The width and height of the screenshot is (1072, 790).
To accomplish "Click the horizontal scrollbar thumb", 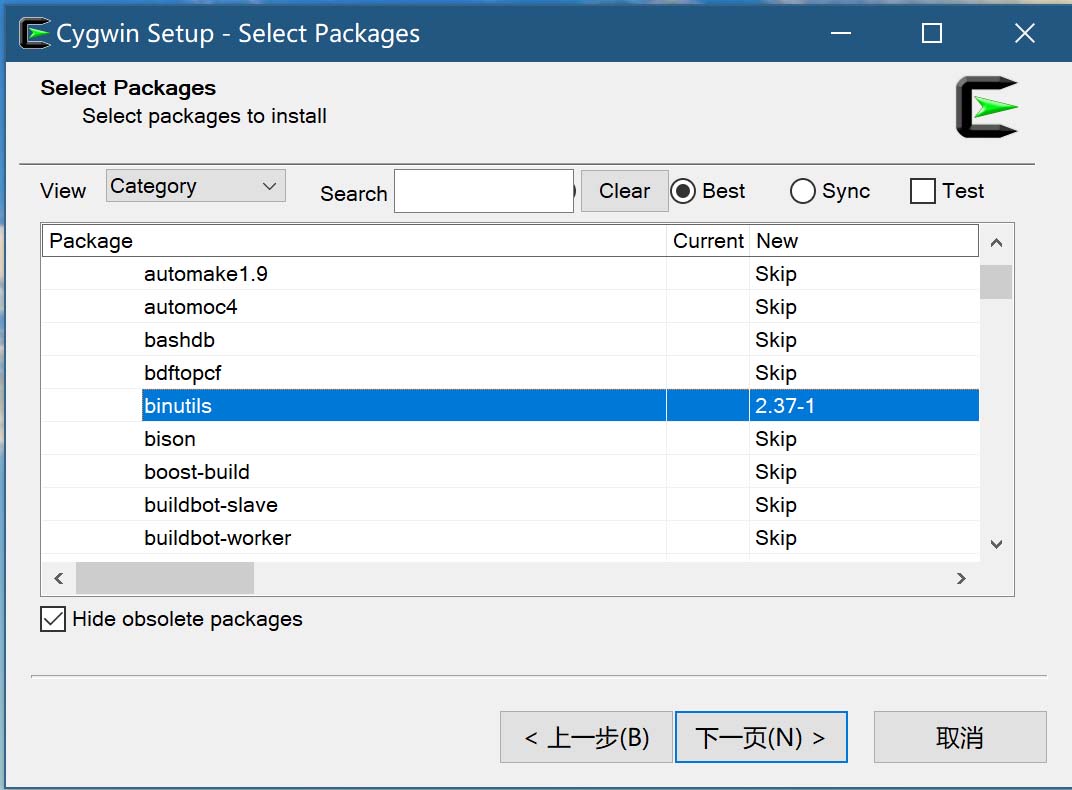I will (165, 578).
